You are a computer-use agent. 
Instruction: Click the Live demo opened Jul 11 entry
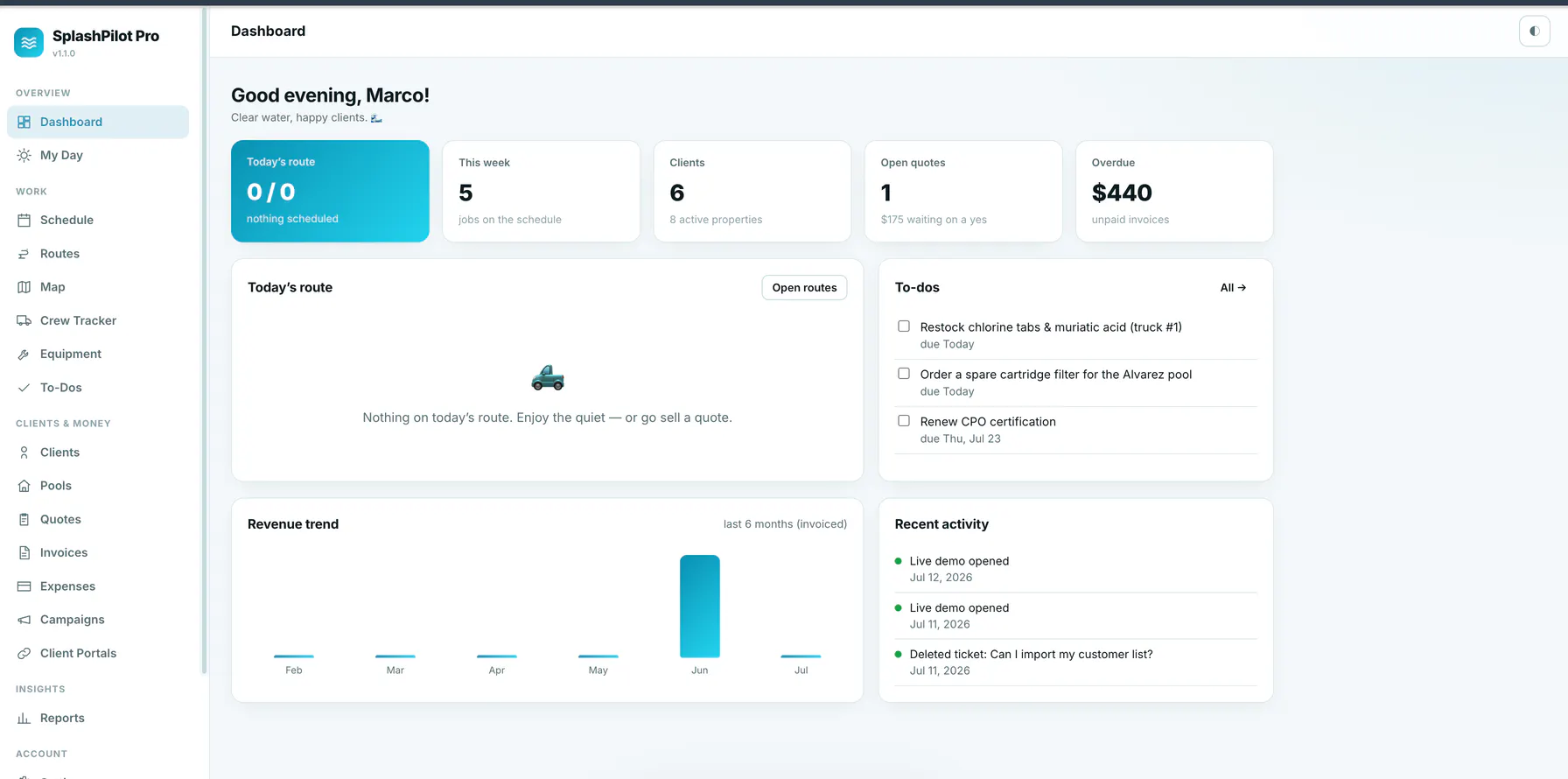(1075, 615)
